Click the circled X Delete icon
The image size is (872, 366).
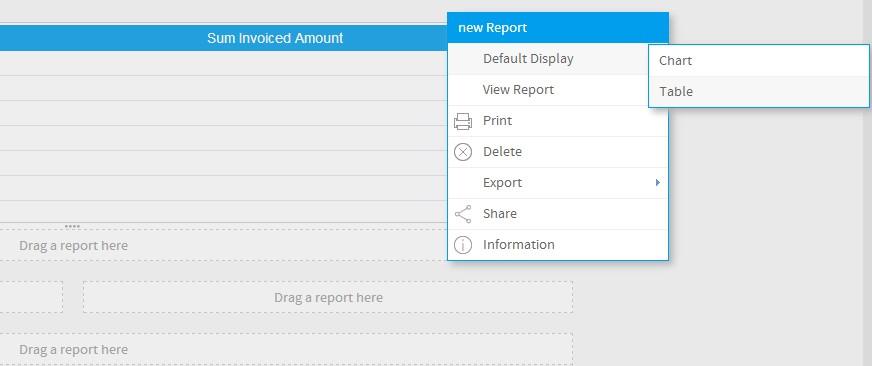coord(463,152)
